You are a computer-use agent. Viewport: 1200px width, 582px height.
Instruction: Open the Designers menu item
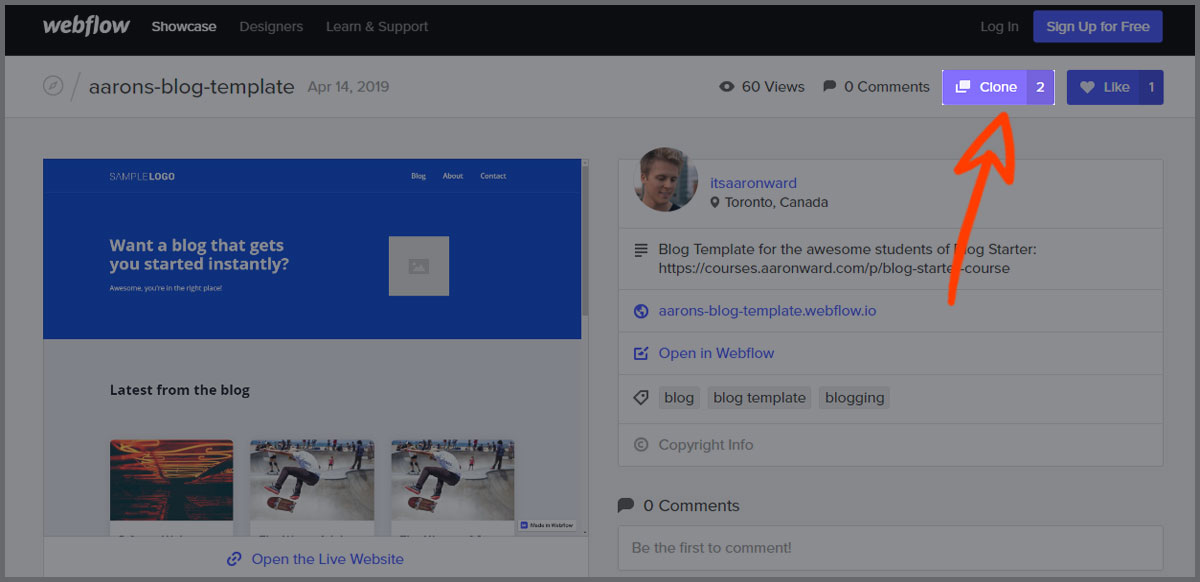point(271,27)
